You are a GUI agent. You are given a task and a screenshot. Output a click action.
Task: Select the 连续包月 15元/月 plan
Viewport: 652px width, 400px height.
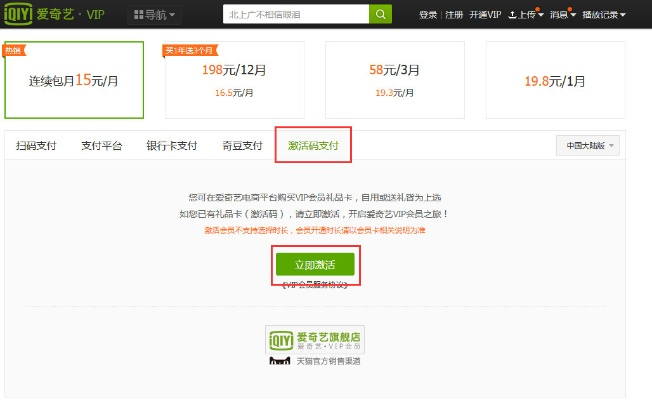tap(74, 80)
